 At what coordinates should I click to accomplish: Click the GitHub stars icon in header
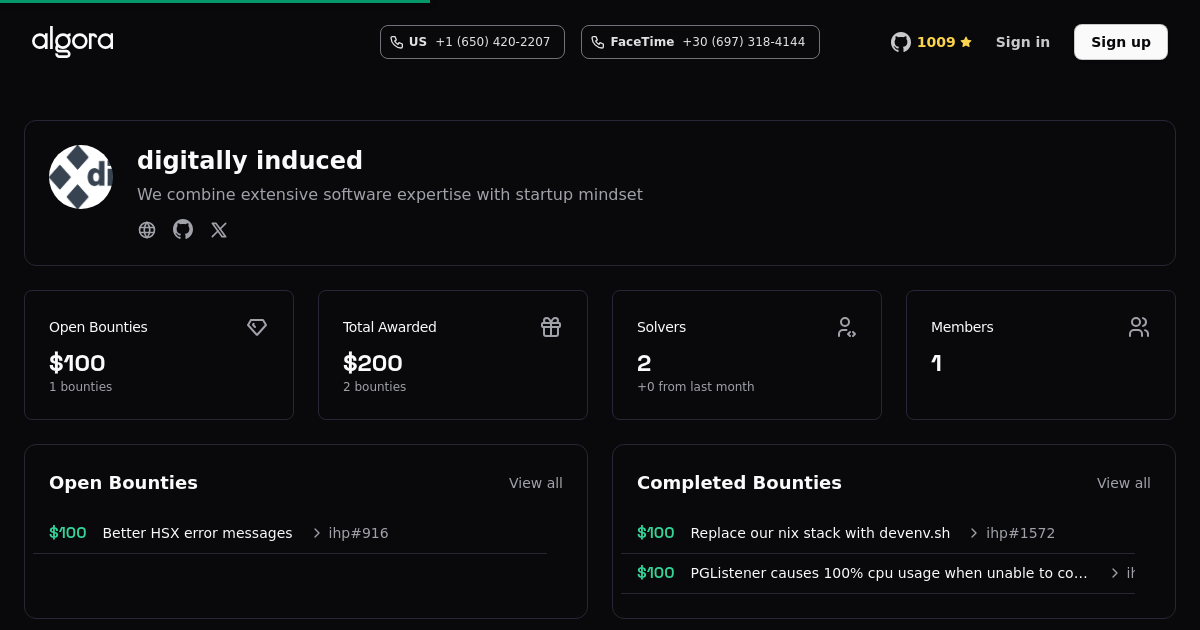coord(901,42)
